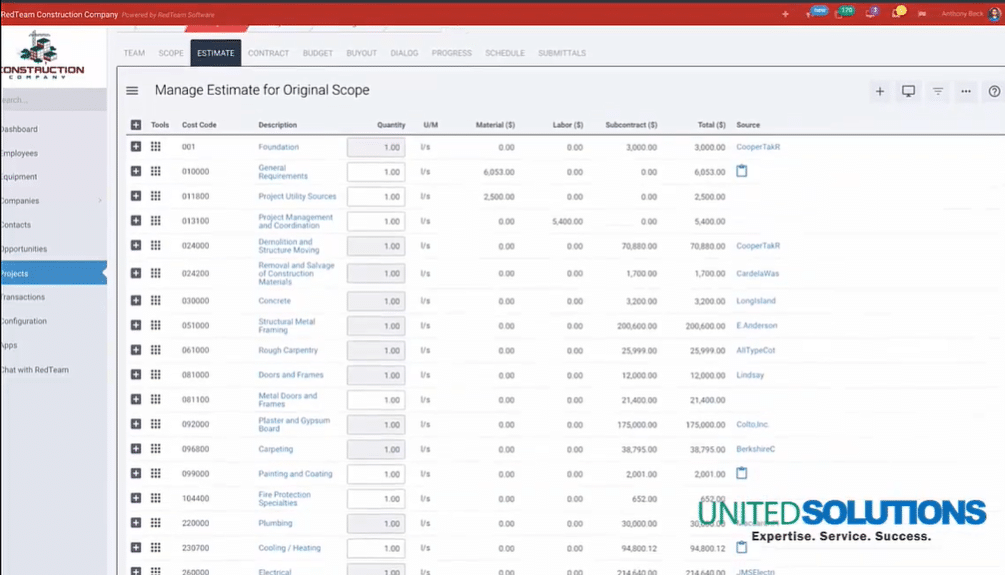Open the tools grid for Foundation row

click(156, 147)
